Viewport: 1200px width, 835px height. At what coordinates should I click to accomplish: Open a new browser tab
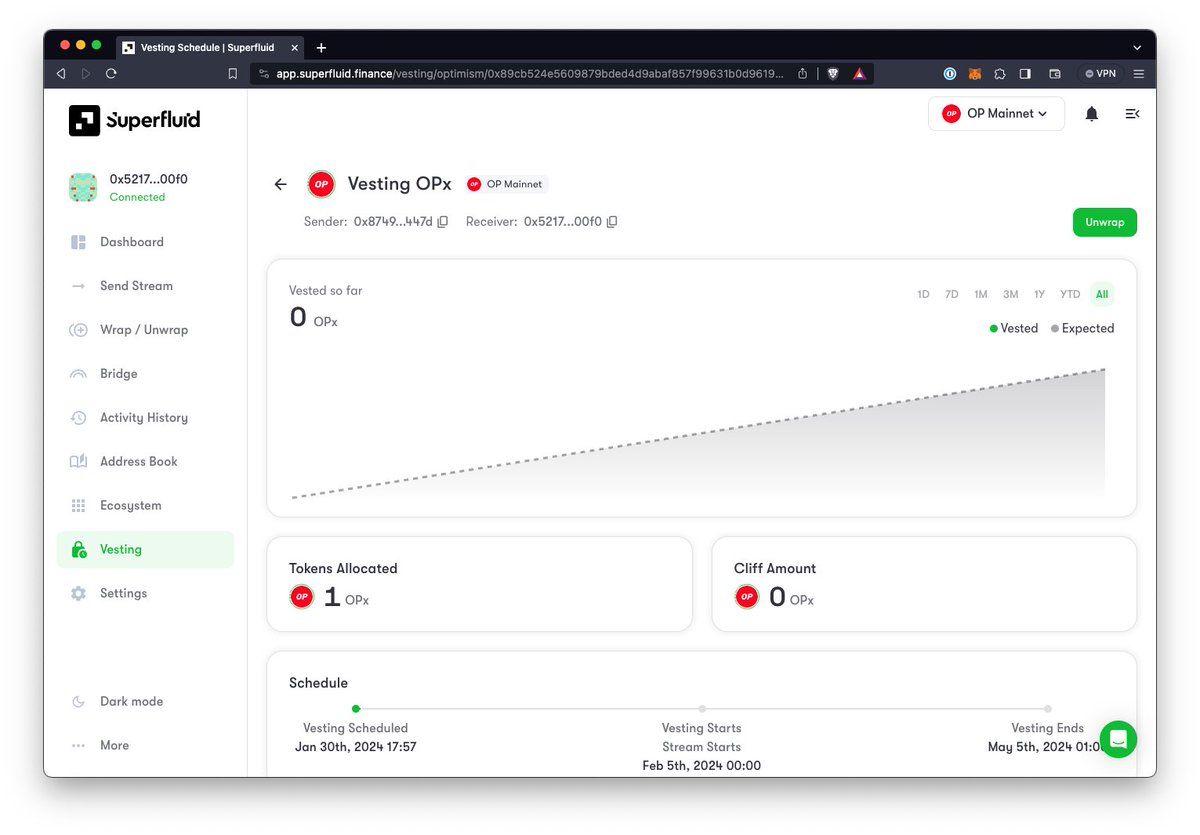click(x=321, y=47)
